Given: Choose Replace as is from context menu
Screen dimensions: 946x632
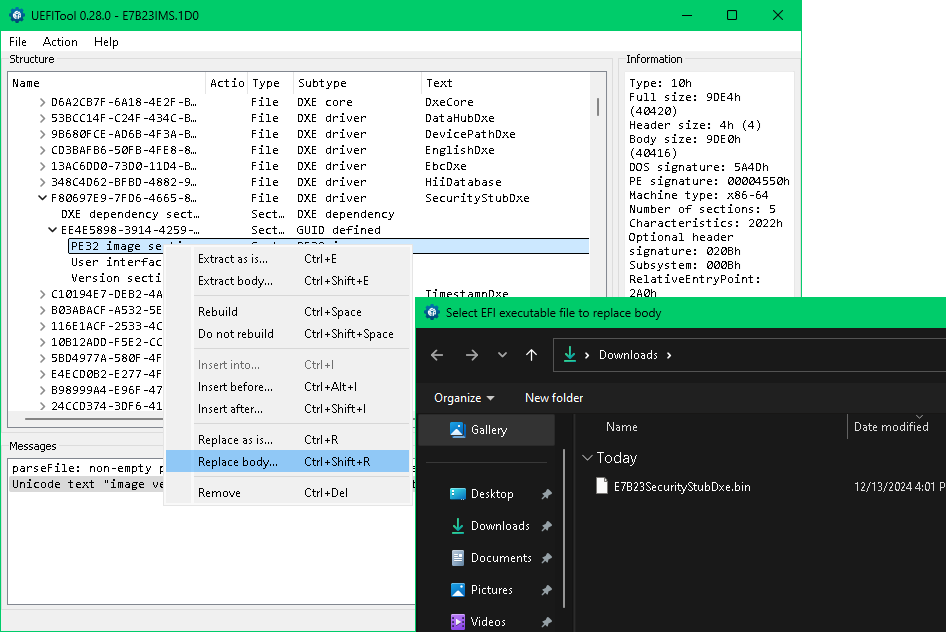Looking at the screenshot, I should [x=289, y=440].
